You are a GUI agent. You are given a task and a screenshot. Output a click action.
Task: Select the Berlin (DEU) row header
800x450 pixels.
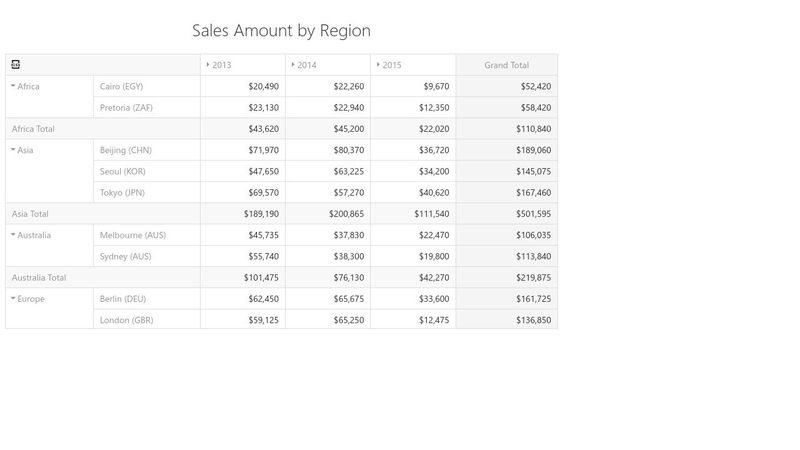123,299
